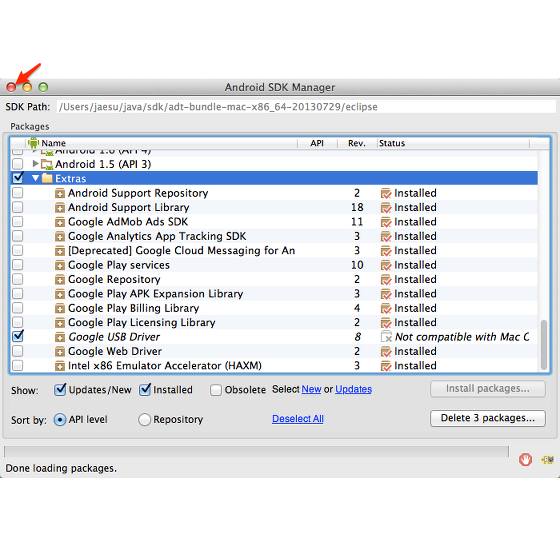Click the API column header
Image resolution: width=560 pixels, height=542 pixels.
(317, 143)
